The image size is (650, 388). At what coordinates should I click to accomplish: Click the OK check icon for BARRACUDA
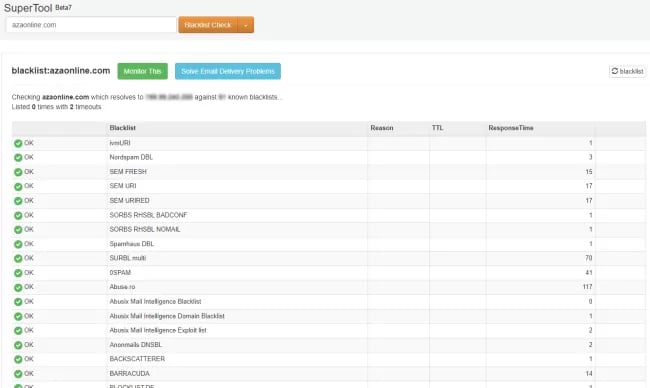click(18, 374)
